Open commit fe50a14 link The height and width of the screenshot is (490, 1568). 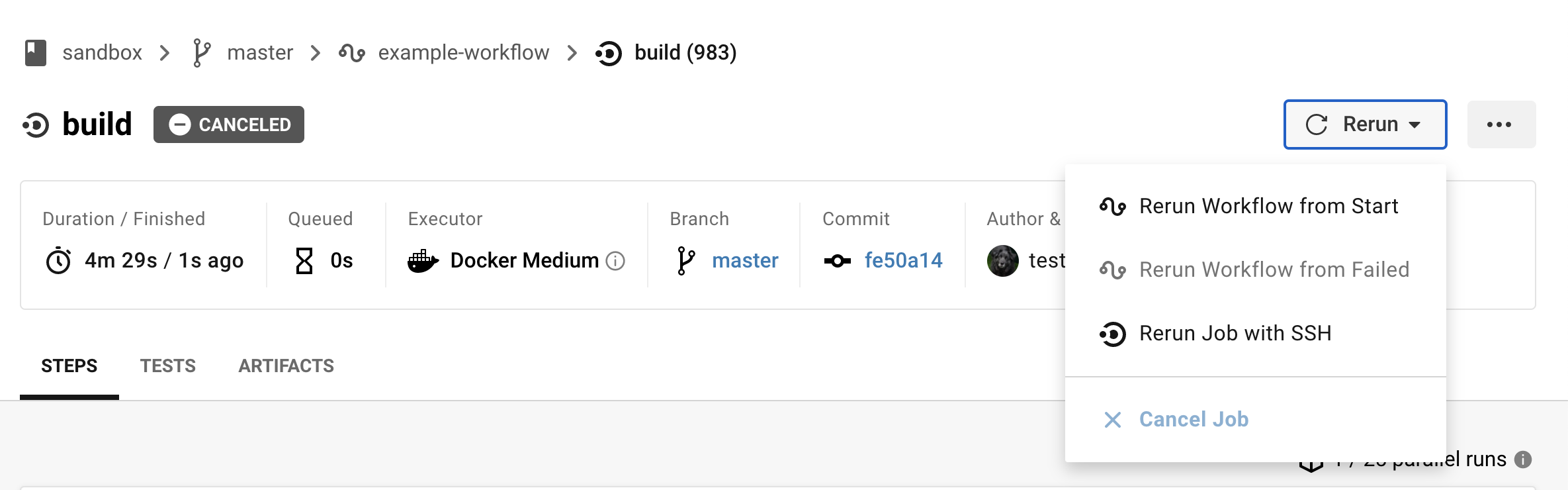[x=903, y=261]
